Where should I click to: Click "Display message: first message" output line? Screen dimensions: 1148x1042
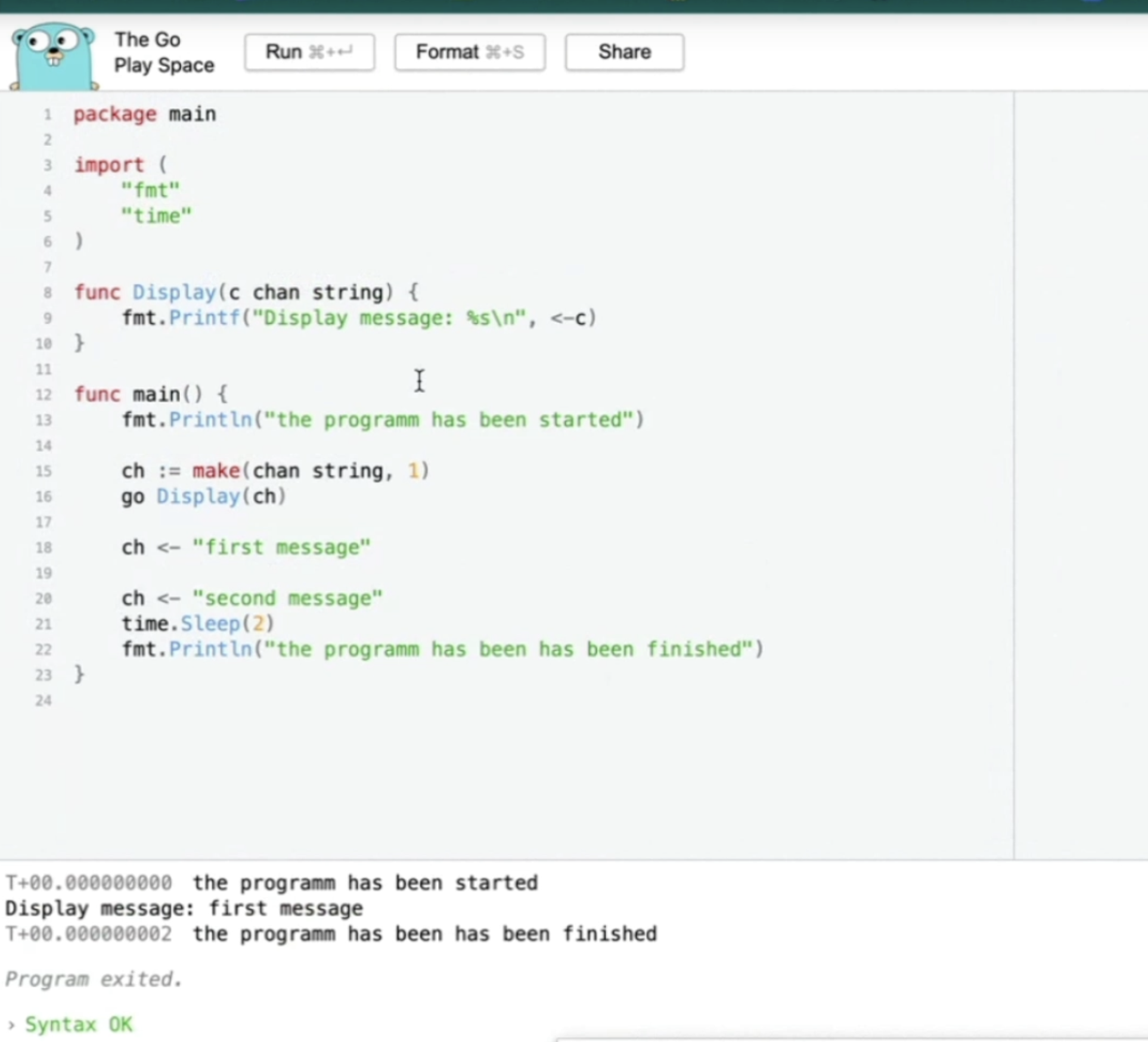[x=184, y=908]
